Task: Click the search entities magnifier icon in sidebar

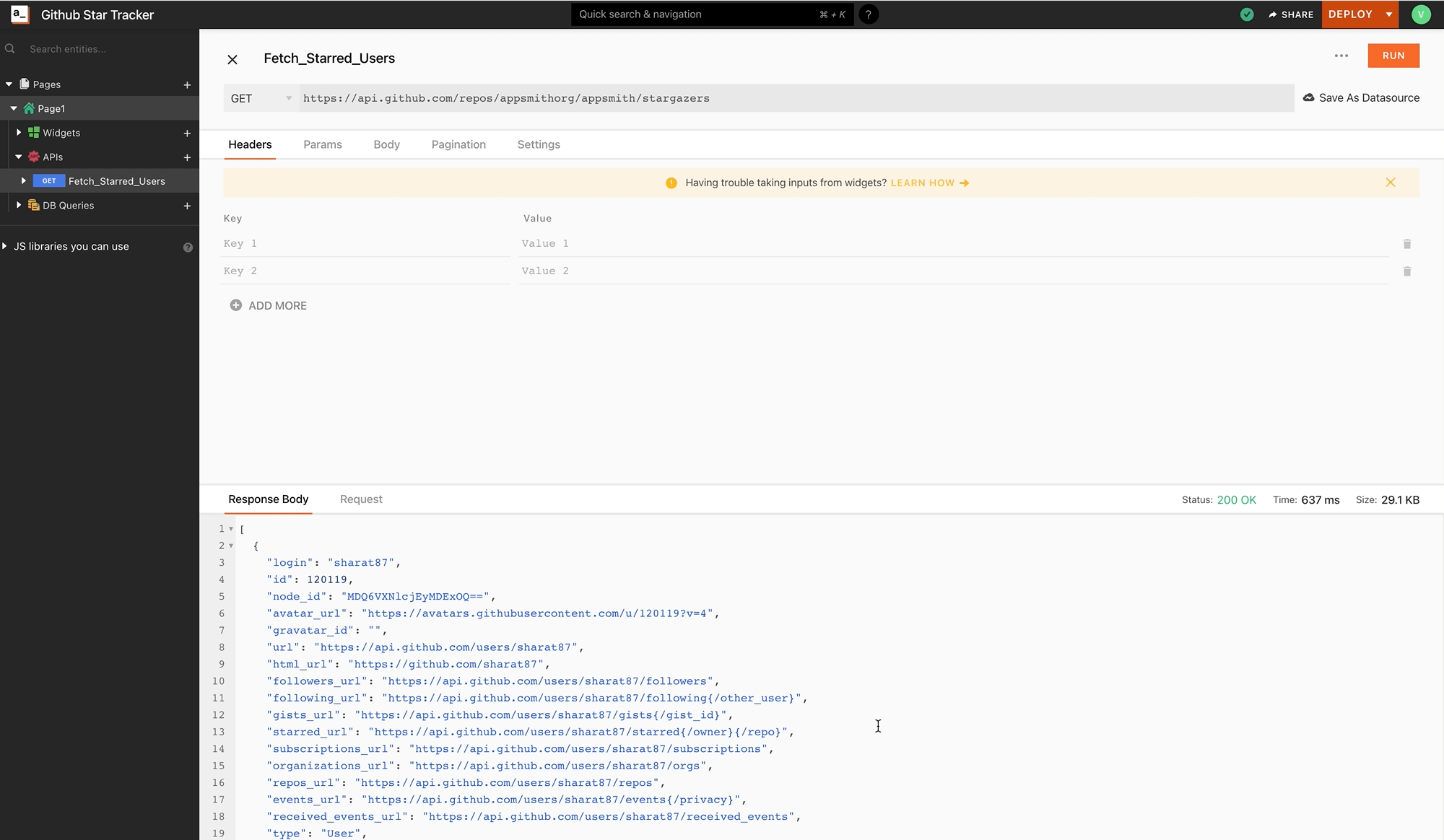Action: [x=9, y=48]
